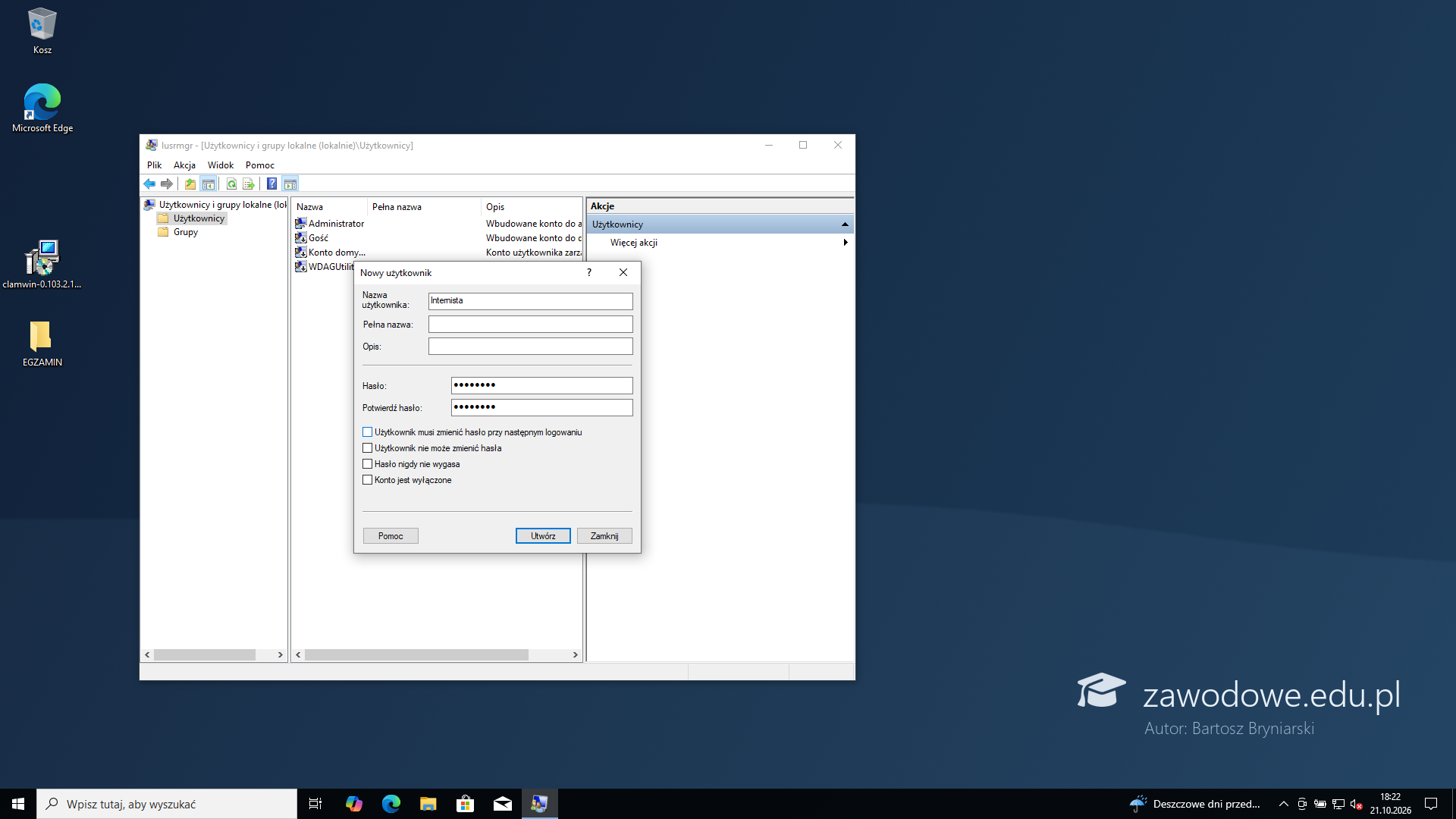This screenshot has width=1456, height=819.
Task: Open Task View on the taskbar
Action: click(315, 804)
